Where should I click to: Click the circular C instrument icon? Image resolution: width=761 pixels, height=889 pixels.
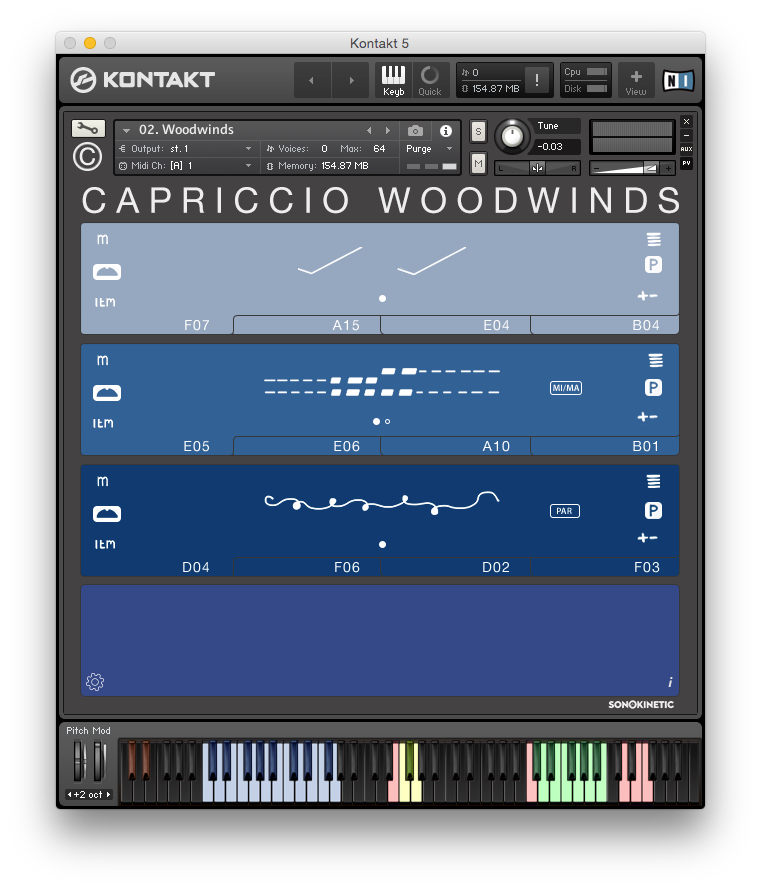tap(88, 156)
